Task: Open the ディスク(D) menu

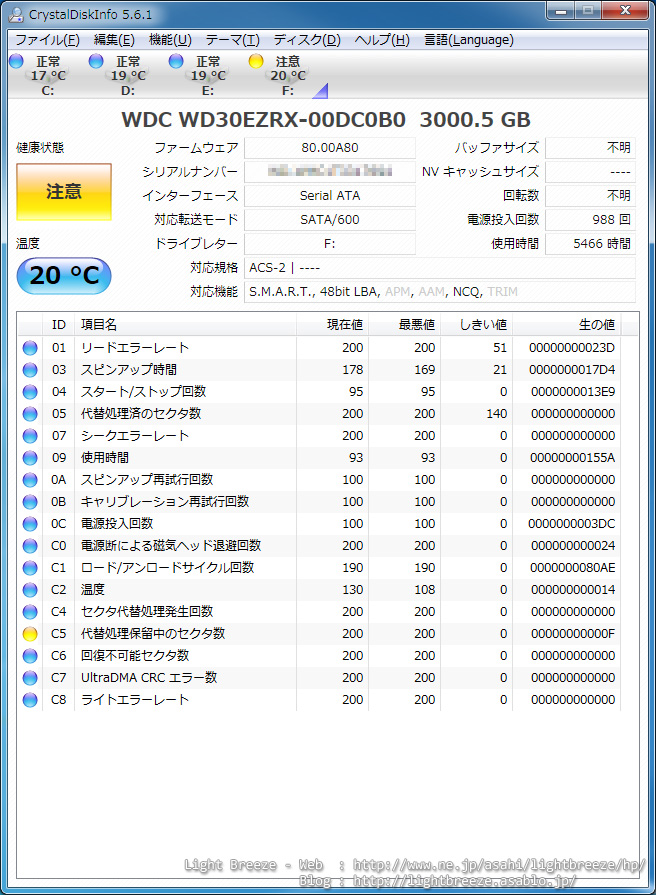Action: coord(307,40)
